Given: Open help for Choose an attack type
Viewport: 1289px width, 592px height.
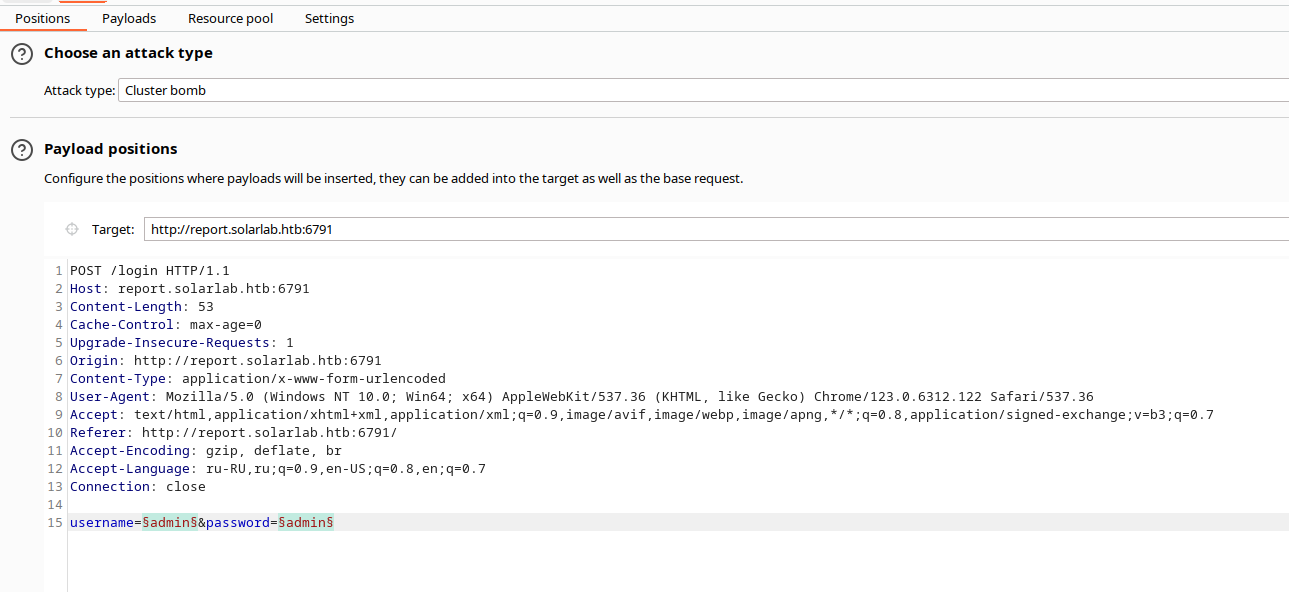Looking at the screenshot, I should pos(22,54).
